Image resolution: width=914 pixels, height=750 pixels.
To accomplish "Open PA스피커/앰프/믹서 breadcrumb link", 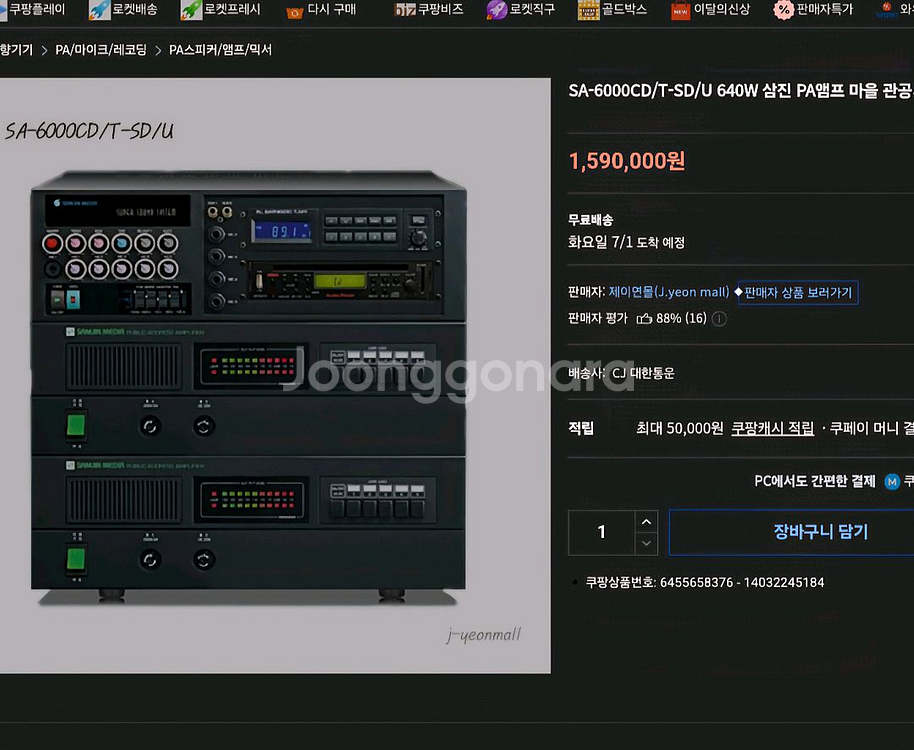I will pos(220,50).
